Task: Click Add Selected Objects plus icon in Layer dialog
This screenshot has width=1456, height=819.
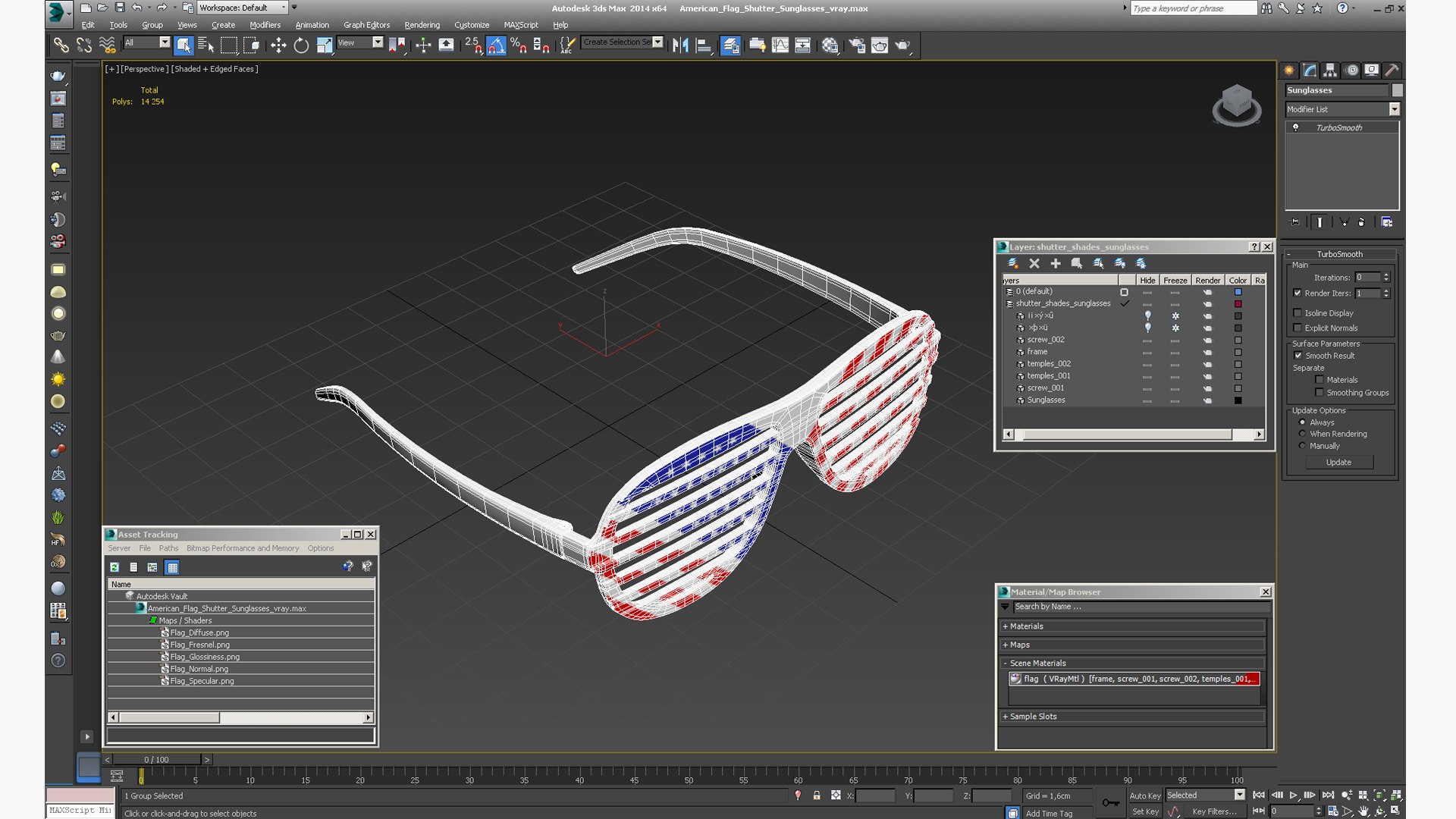Action: pyautogui.click(x=1056, y=263)
